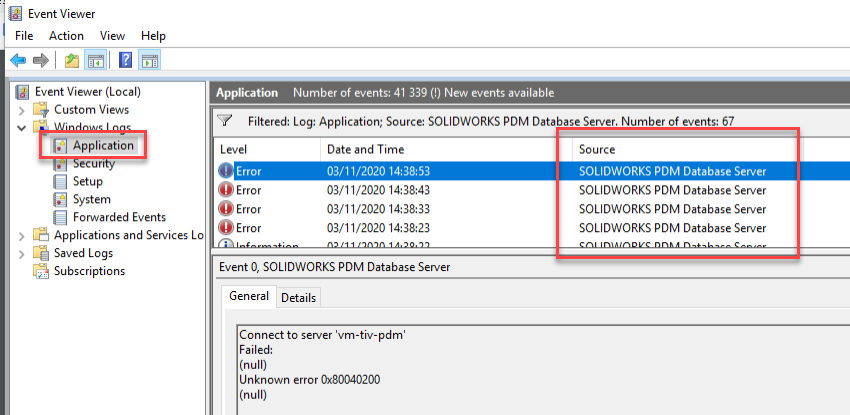Expand the Saved Logs tree node

(22, 254)
